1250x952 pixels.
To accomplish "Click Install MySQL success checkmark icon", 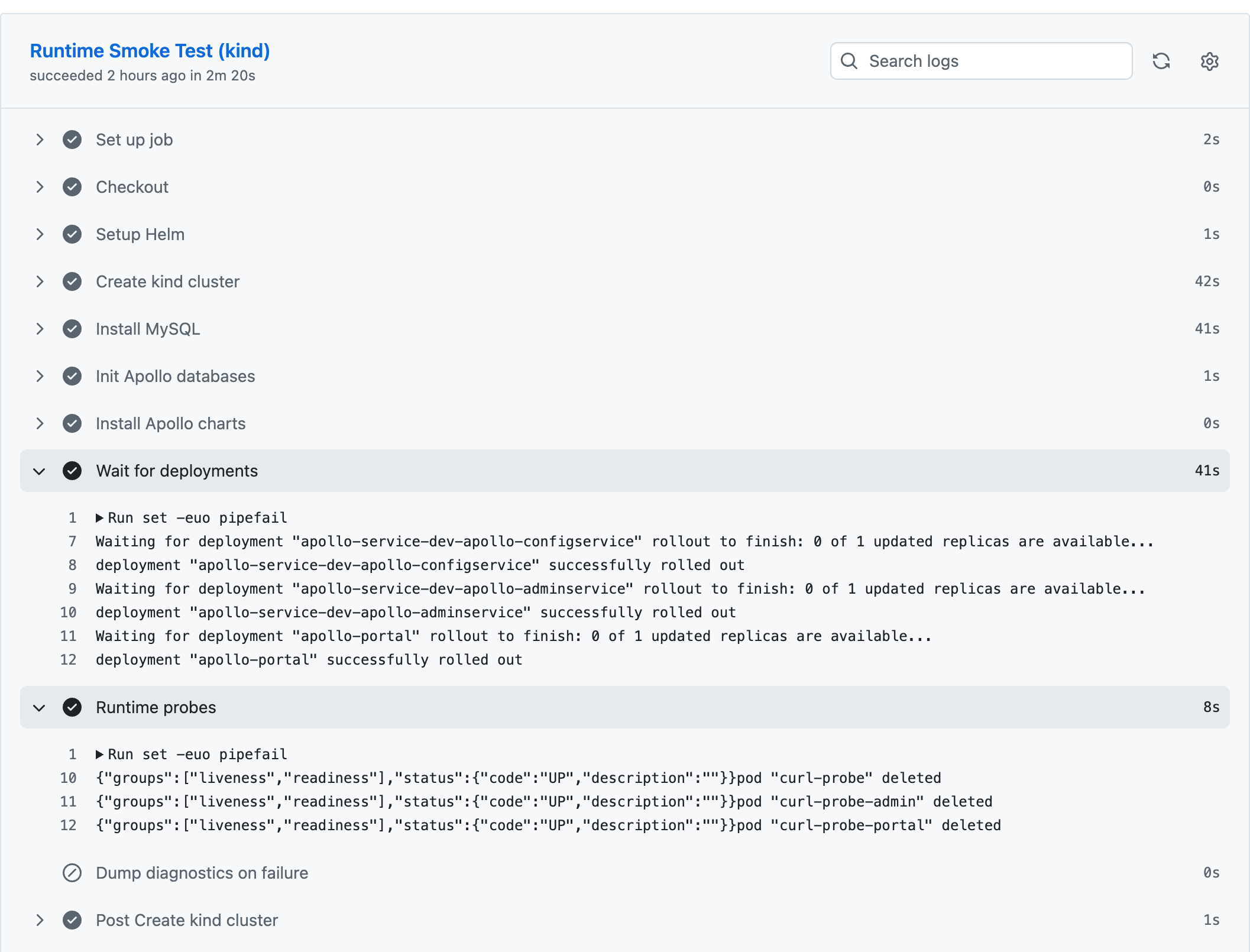I will coord(72,329).
